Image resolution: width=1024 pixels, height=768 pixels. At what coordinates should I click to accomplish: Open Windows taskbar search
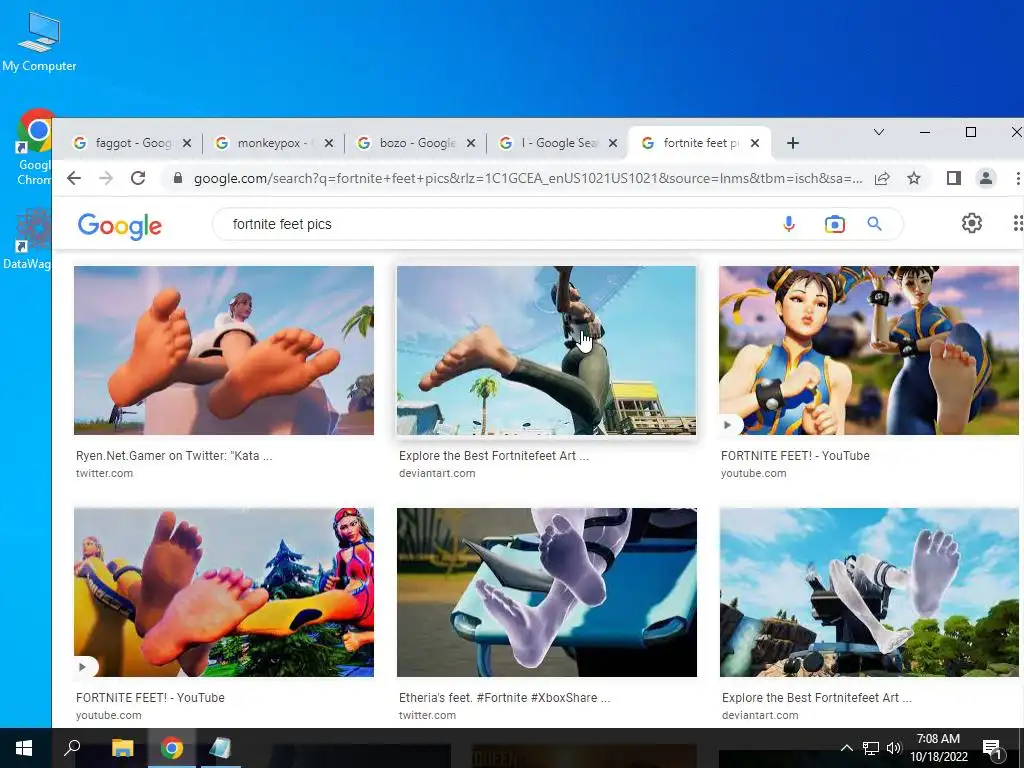pyautogui.click(x=72, y=748)
